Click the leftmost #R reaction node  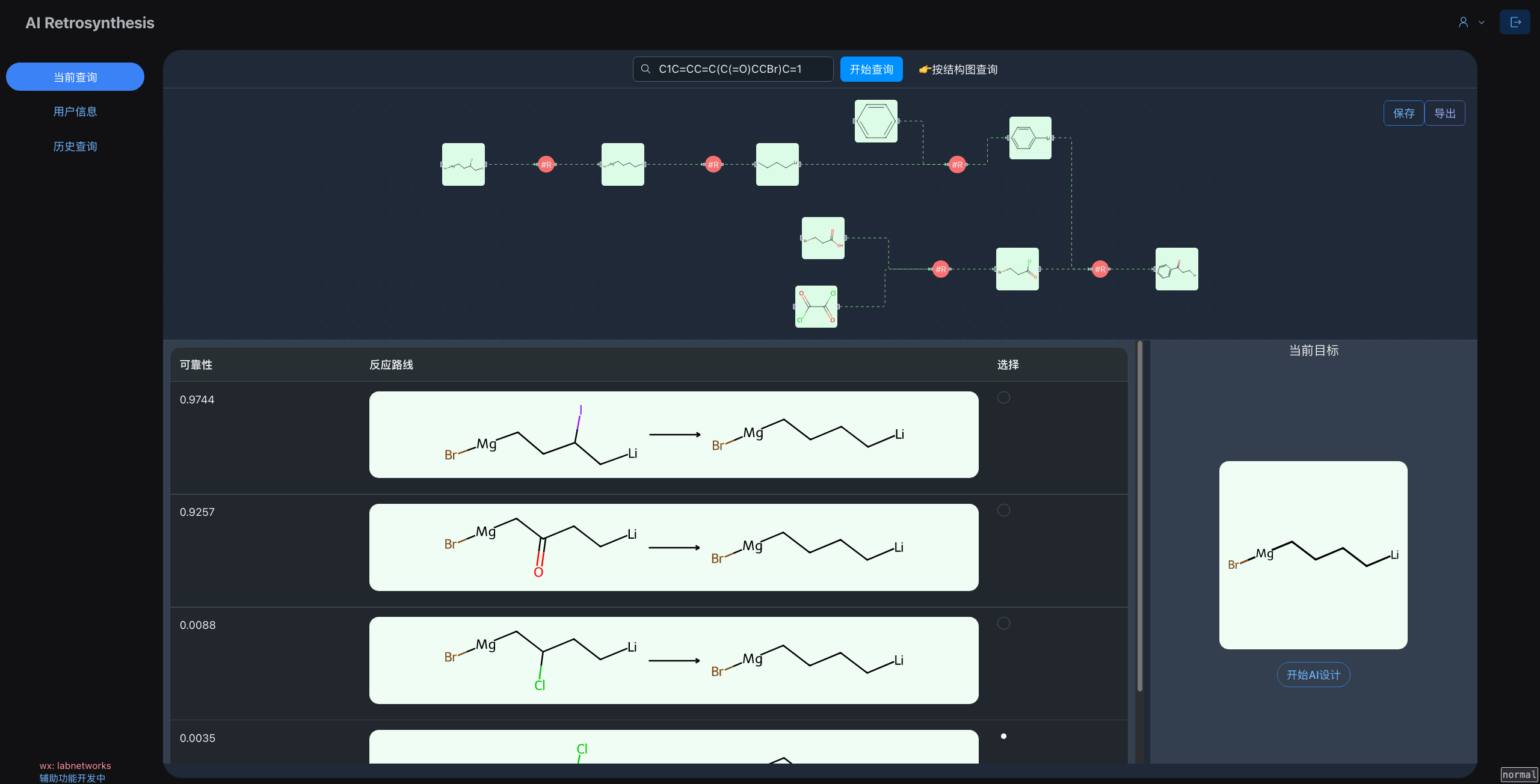coord(546,165)
